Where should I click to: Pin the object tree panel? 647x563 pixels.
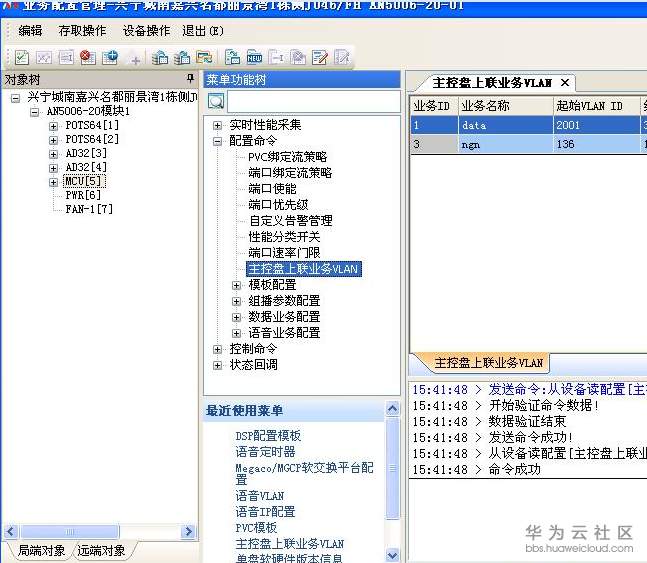click(190, 78)
